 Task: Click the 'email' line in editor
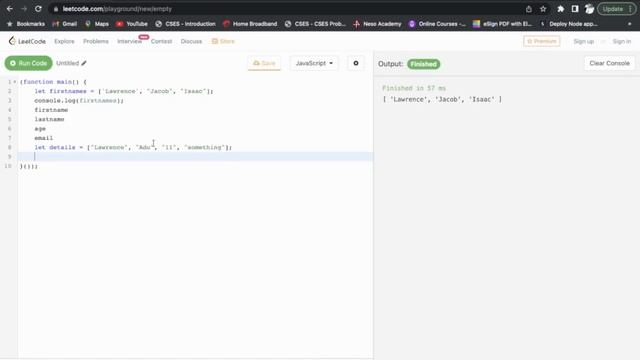43,138
